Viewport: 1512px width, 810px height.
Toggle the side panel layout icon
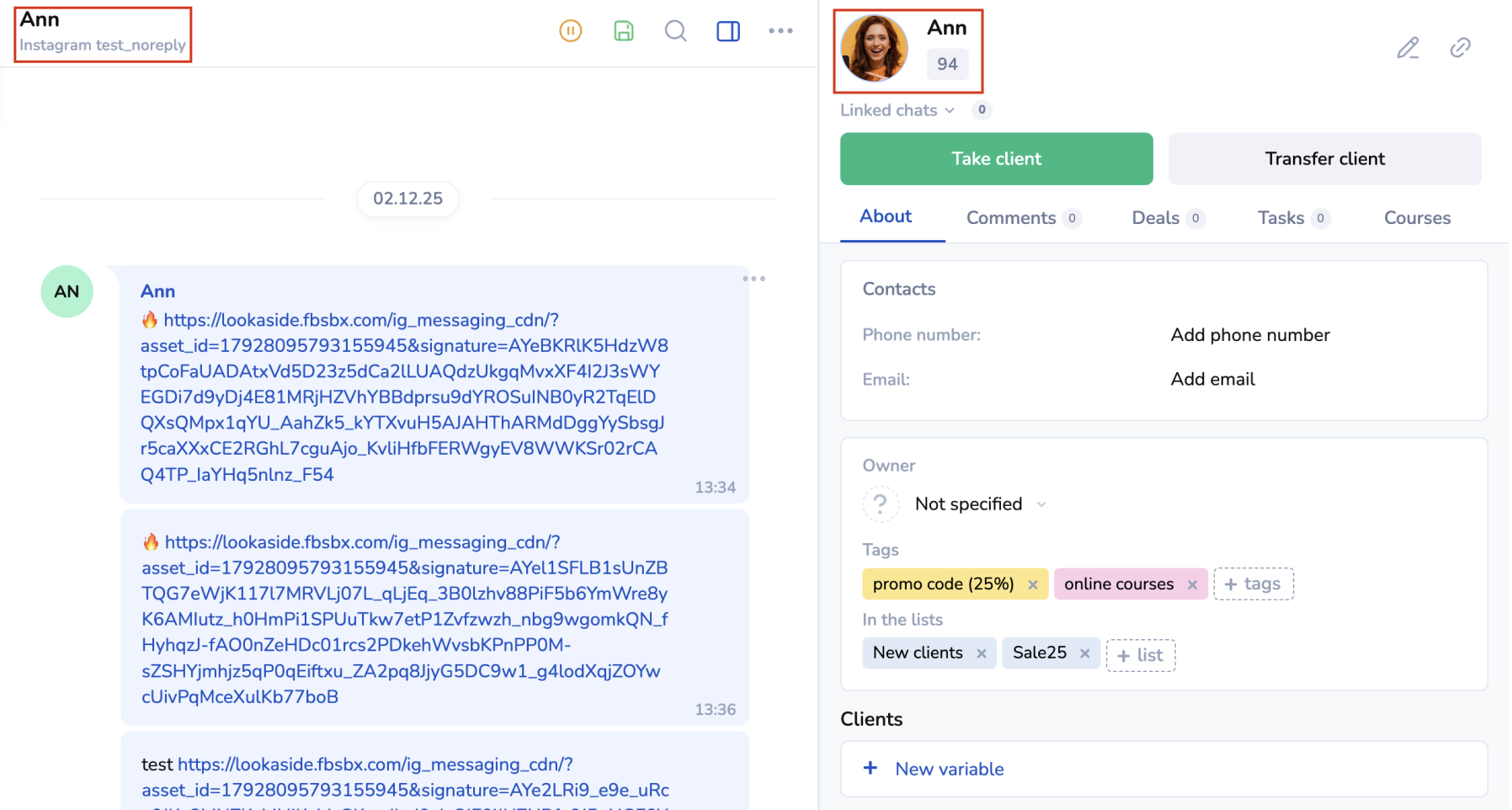[728, 31]
